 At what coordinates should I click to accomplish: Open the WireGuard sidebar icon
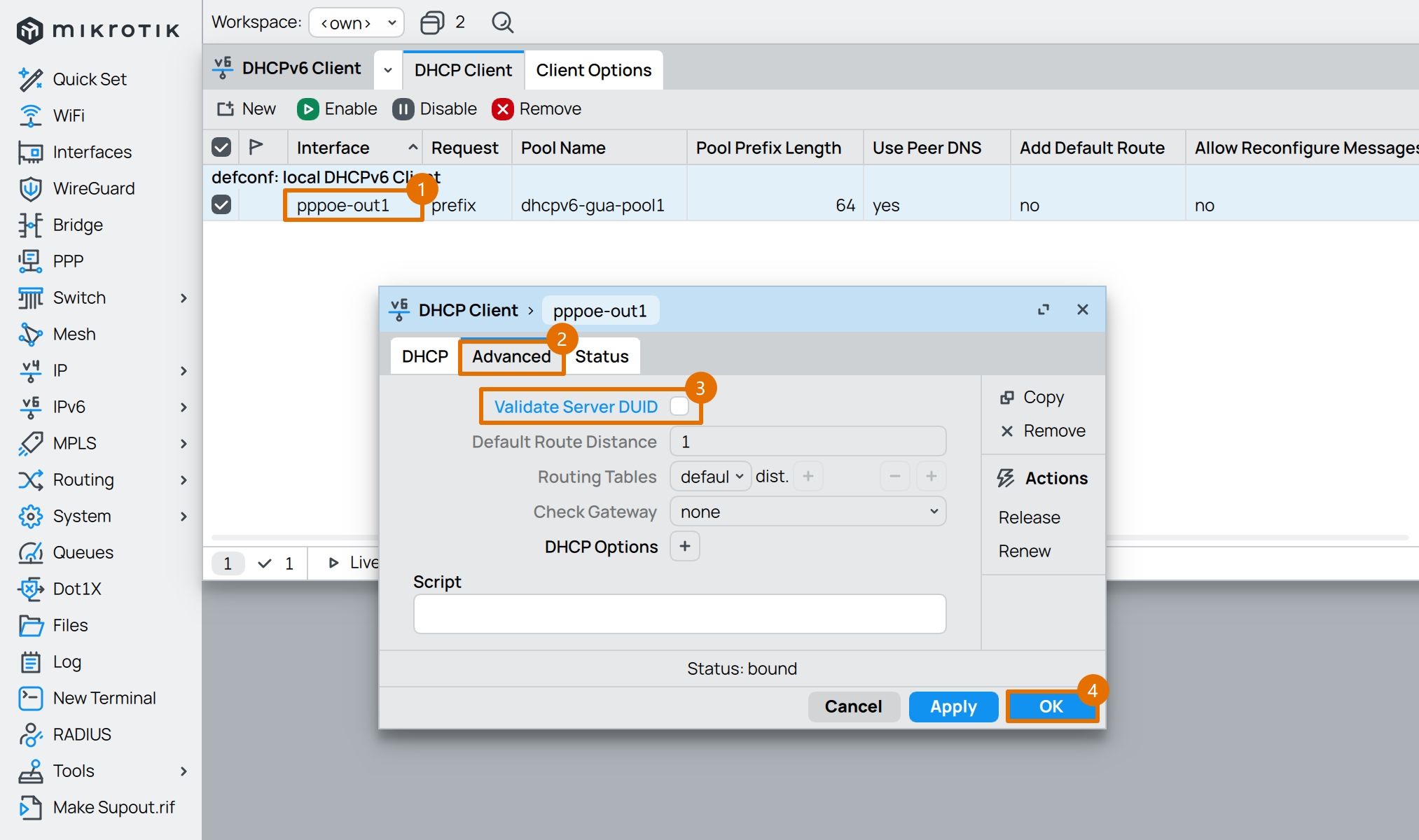tap(30, 188)
